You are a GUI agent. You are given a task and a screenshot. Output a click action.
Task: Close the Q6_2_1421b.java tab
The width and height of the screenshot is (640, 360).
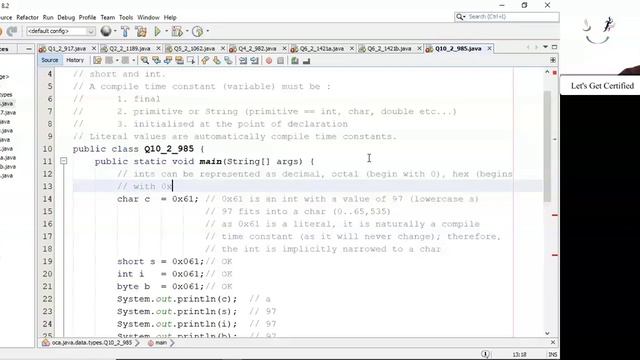tap(419, 49)
